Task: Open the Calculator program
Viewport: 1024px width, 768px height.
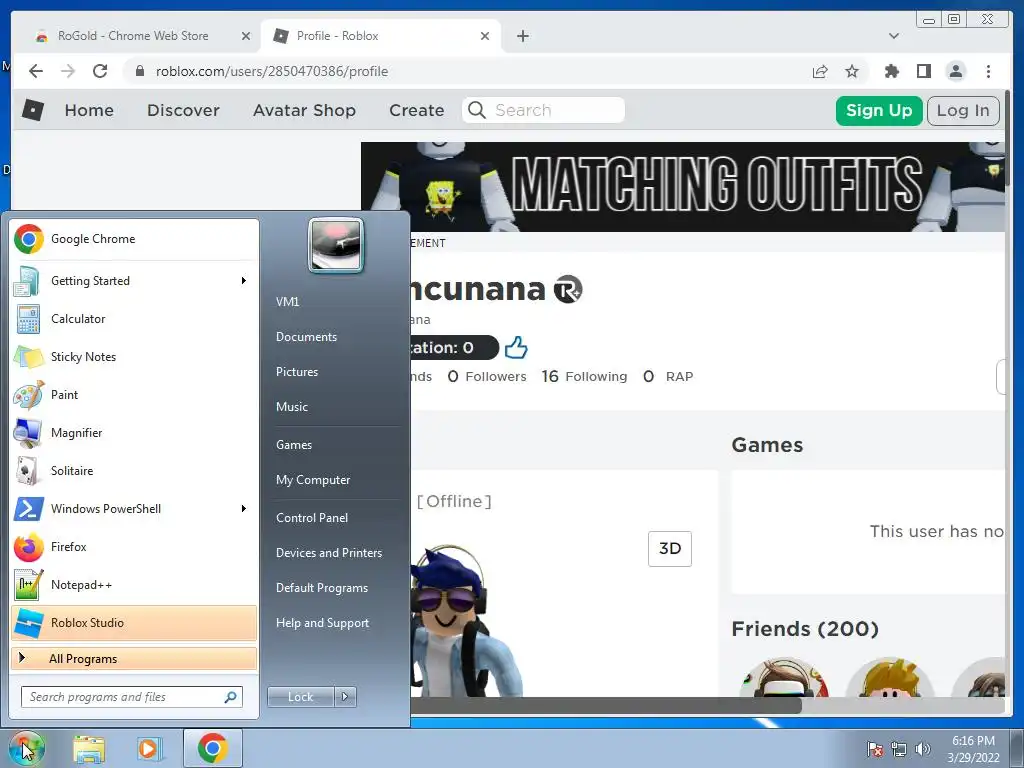Action: tap(134, 319)
